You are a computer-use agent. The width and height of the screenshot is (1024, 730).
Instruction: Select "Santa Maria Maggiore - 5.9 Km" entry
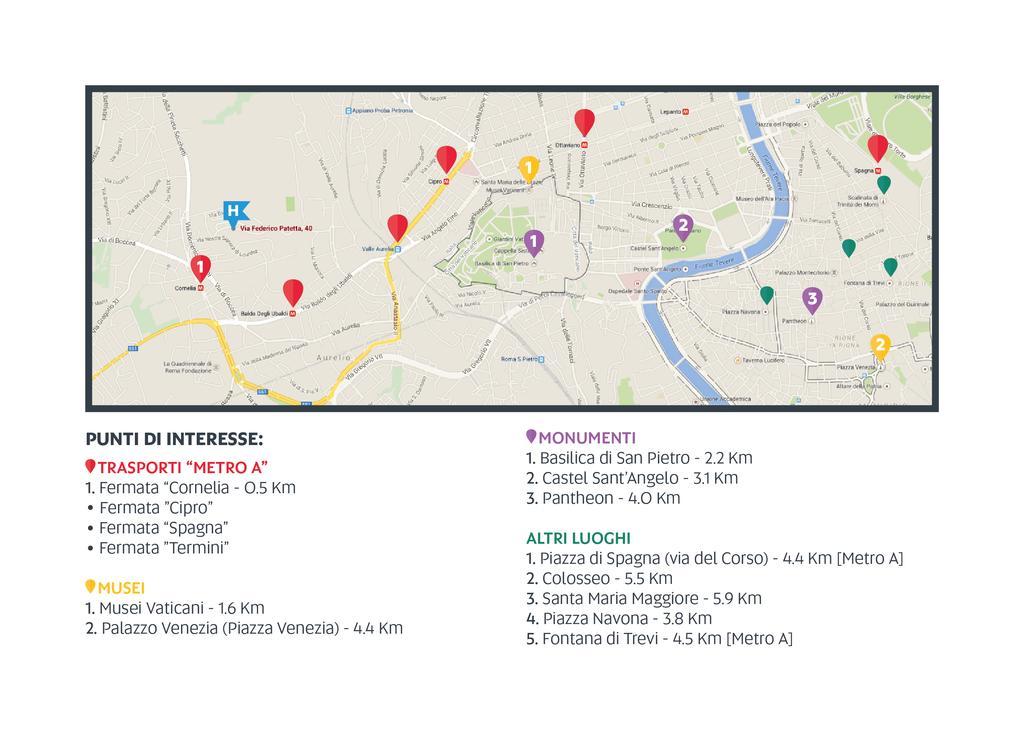[644, 598]
